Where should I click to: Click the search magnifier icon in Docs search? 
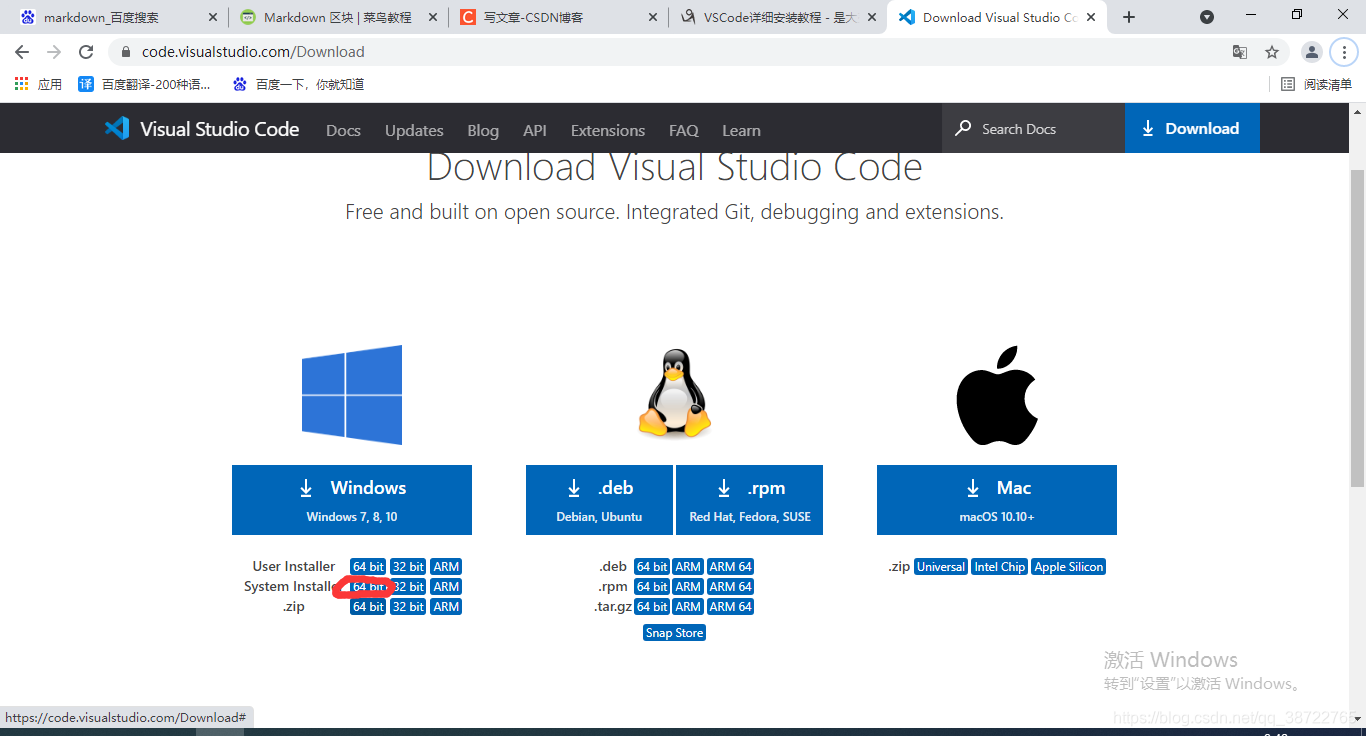coord(963,128)
